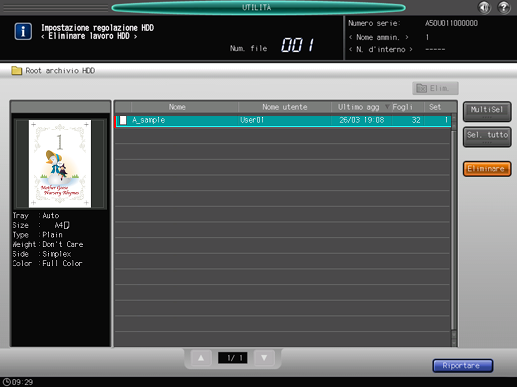Click the A4 size property
This screenshot has height=387, width=517.
pyautogui.click(x=62, y=225)
